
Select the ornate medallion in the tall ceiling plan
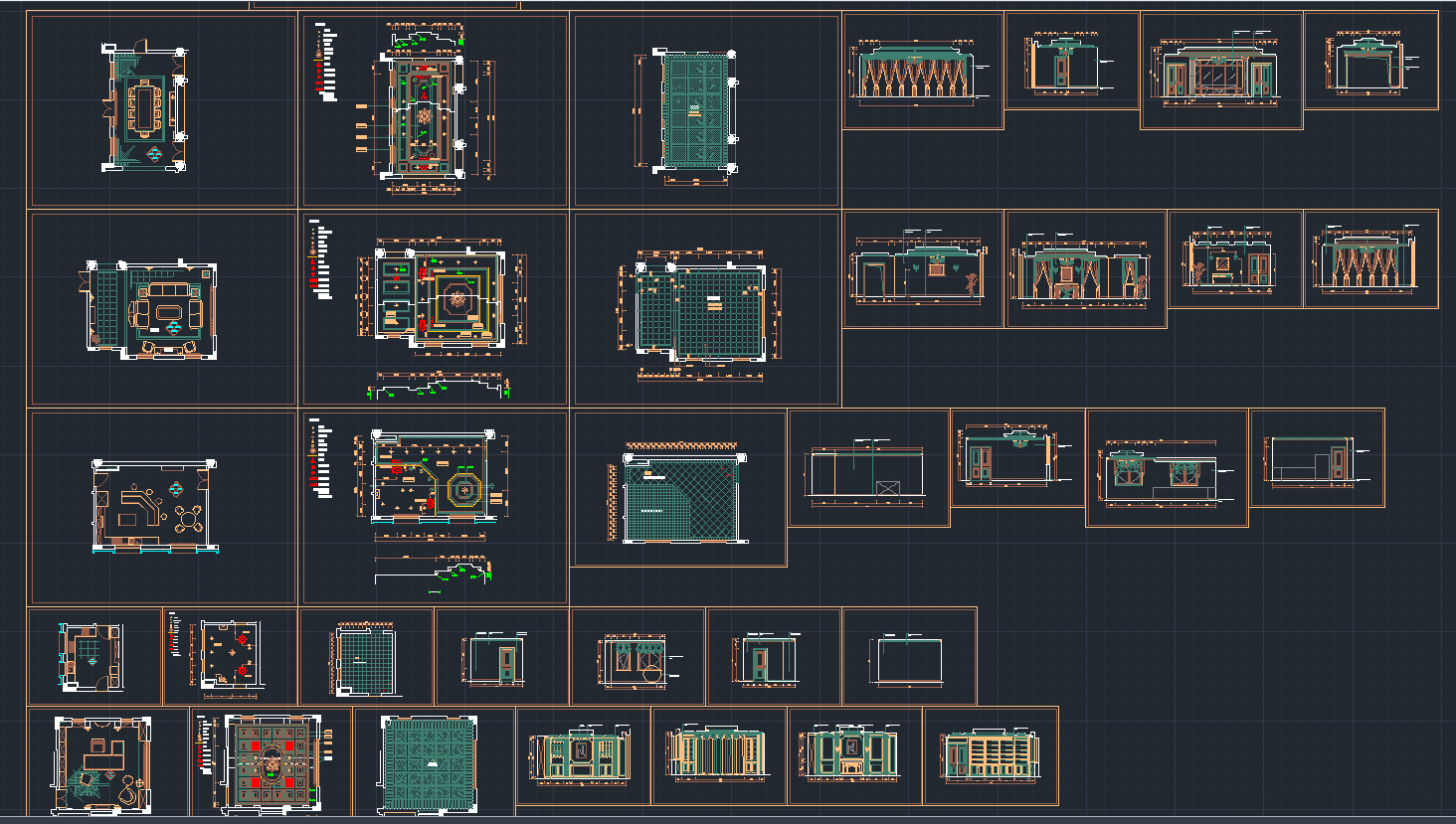(425, 117)
